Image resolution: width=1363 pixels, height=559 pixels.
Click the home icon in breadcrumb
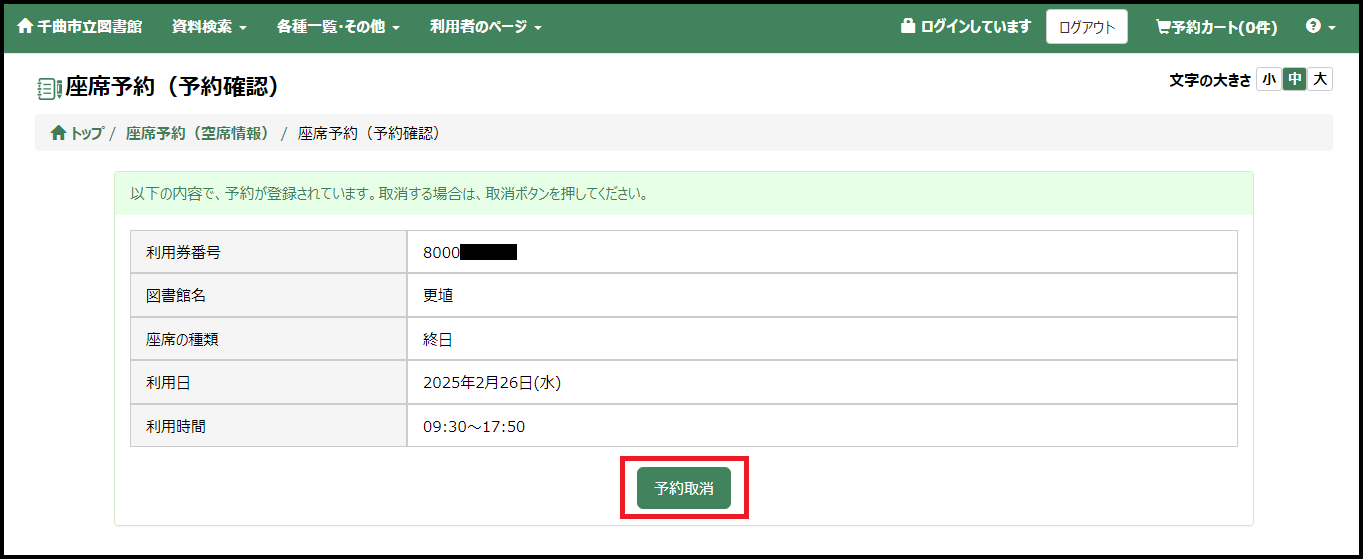click(59, 132)
